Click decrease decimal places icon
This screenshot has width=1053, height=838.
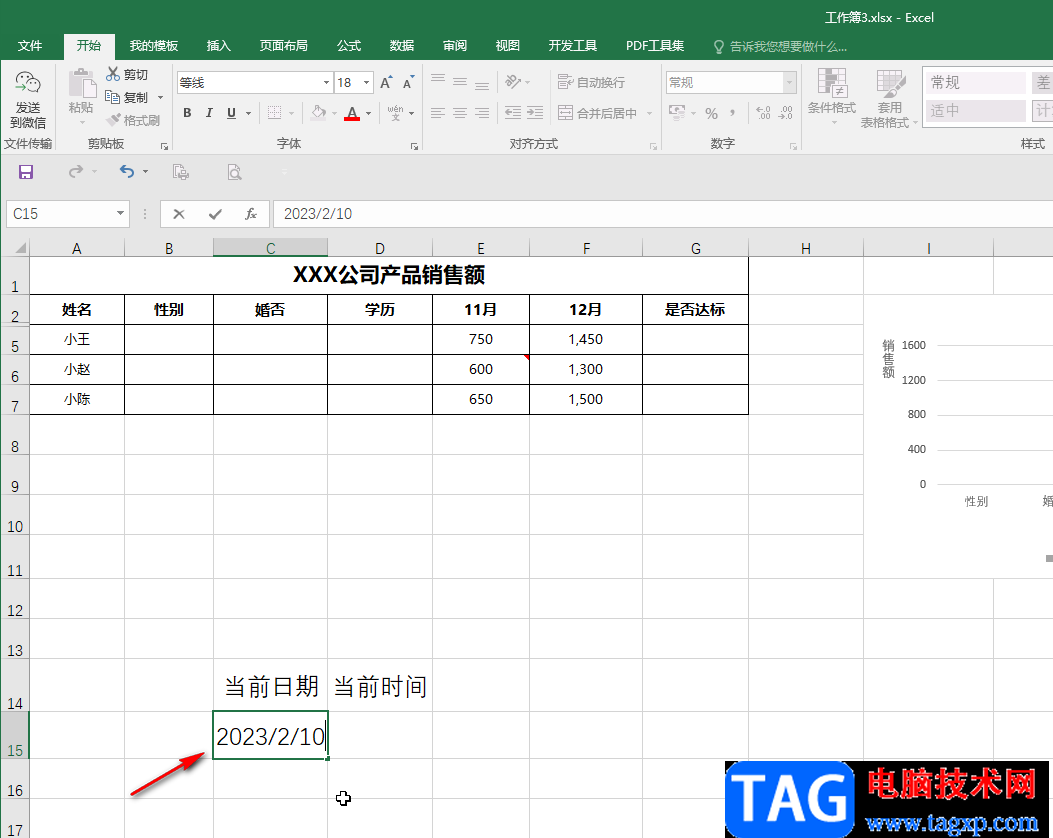pos(786,113)
